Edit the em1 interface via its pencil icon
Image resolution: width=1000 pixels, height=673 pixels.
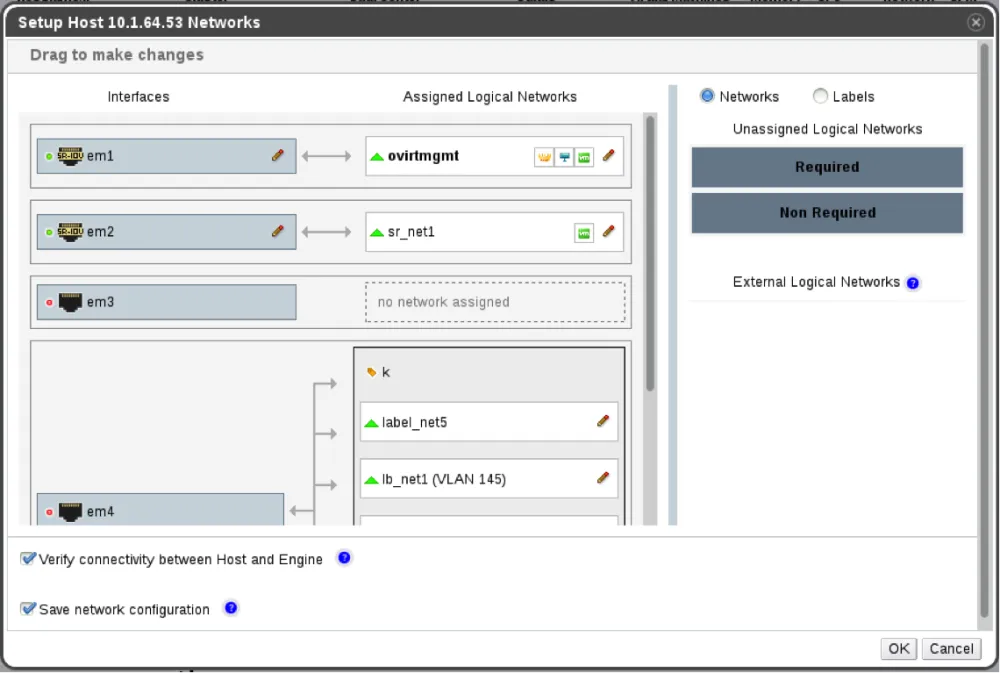click(x=278, y=156)
